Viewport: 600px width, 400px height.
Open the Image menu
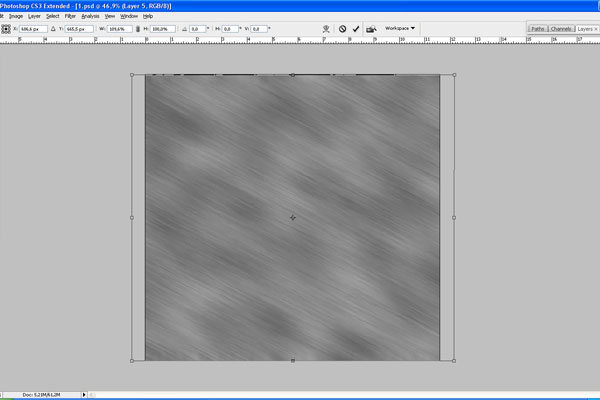(x=16, y=17)
